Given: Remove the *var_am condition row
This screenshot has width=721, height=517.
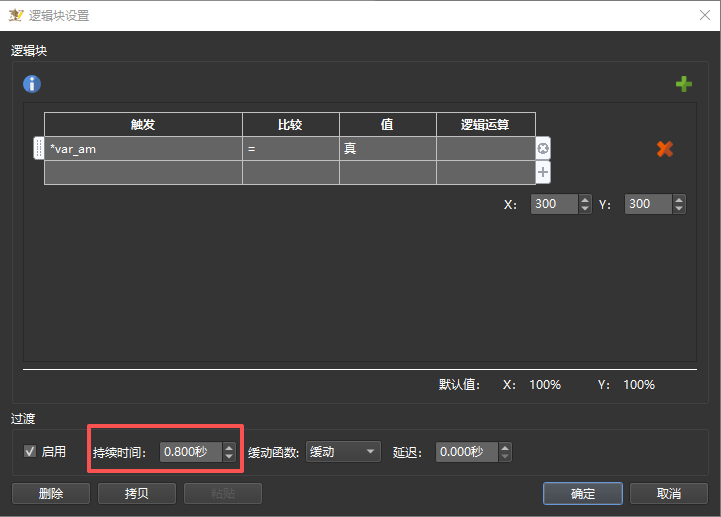Looking at the screenshot, I should [x=543, y=149].
